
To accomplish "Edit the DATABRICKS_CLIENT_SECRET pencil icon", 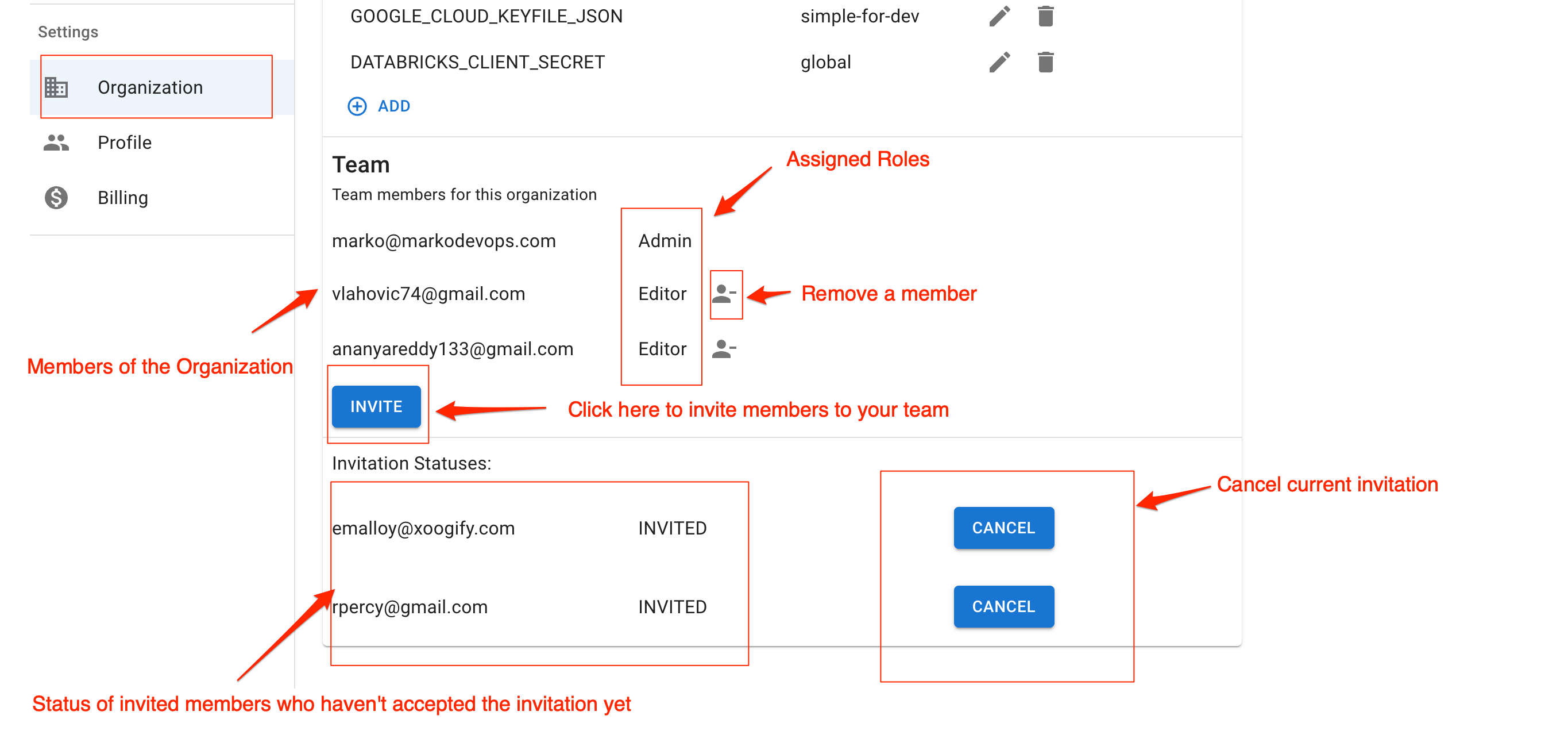I will coord(999,62).
